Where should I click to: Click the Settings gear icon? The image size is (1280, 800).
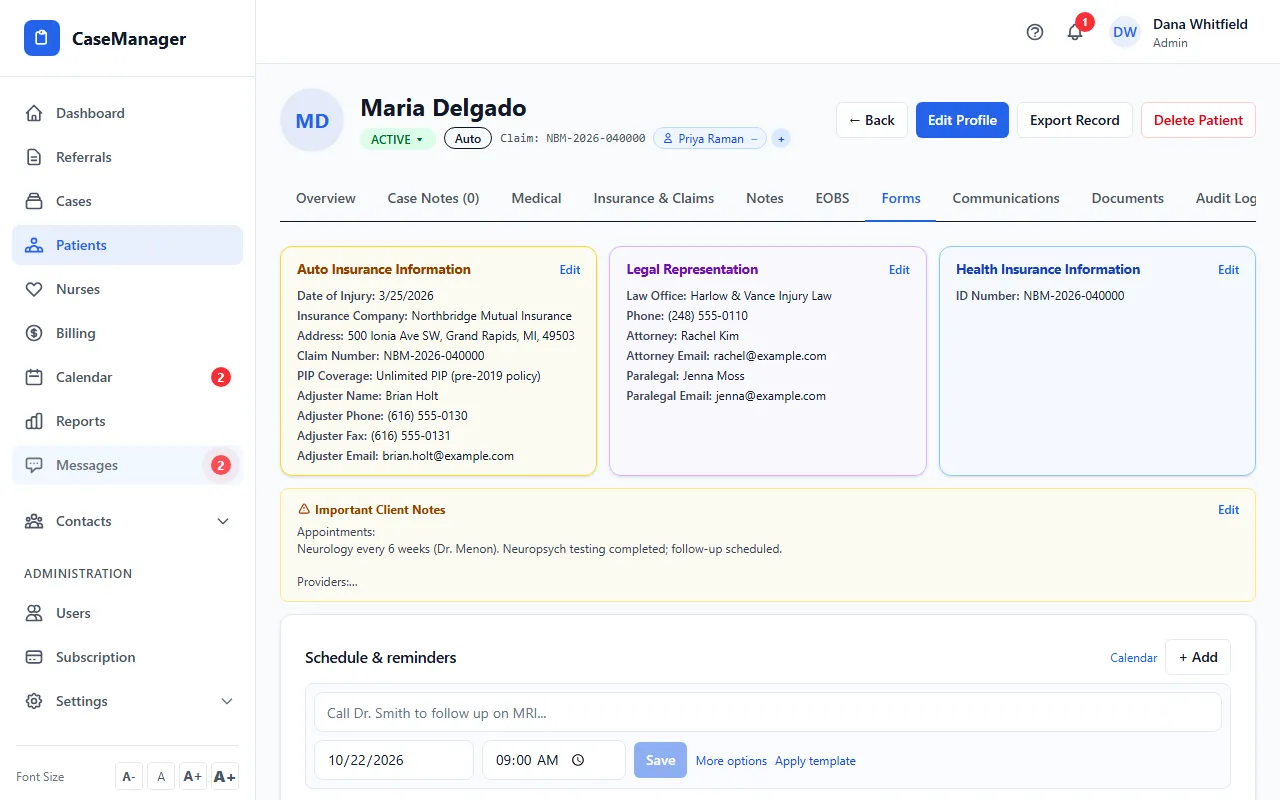coord(34,701)
